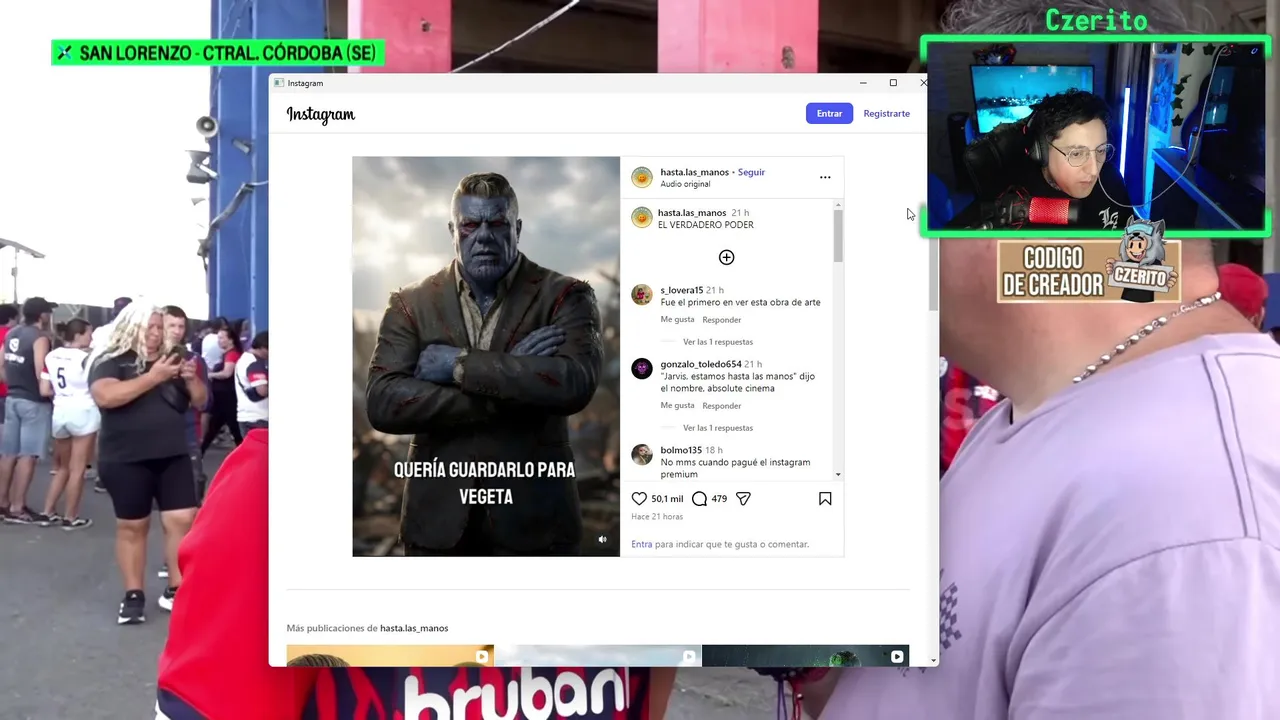Share the post with the paper plane icon
The width and height of the screenshot is (1280, 720).
pyautogui.click(x=743, y=499)
